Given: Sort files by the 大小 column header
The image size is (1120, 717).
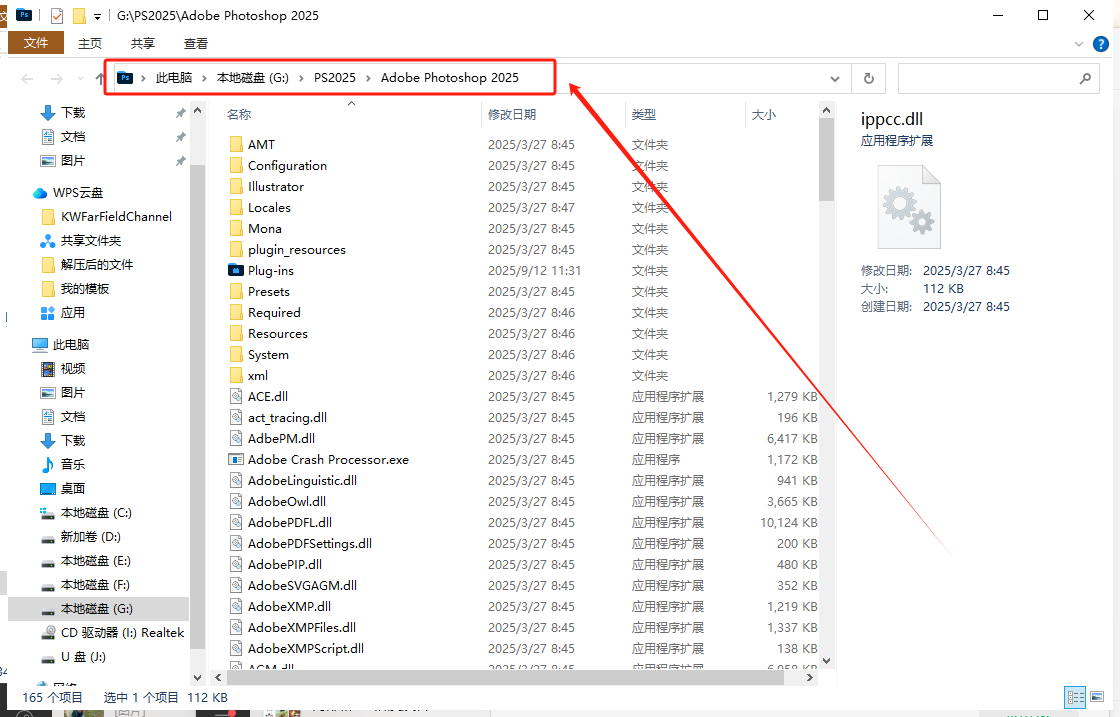Looking at the screenshot, I should [x=764, y=114].
